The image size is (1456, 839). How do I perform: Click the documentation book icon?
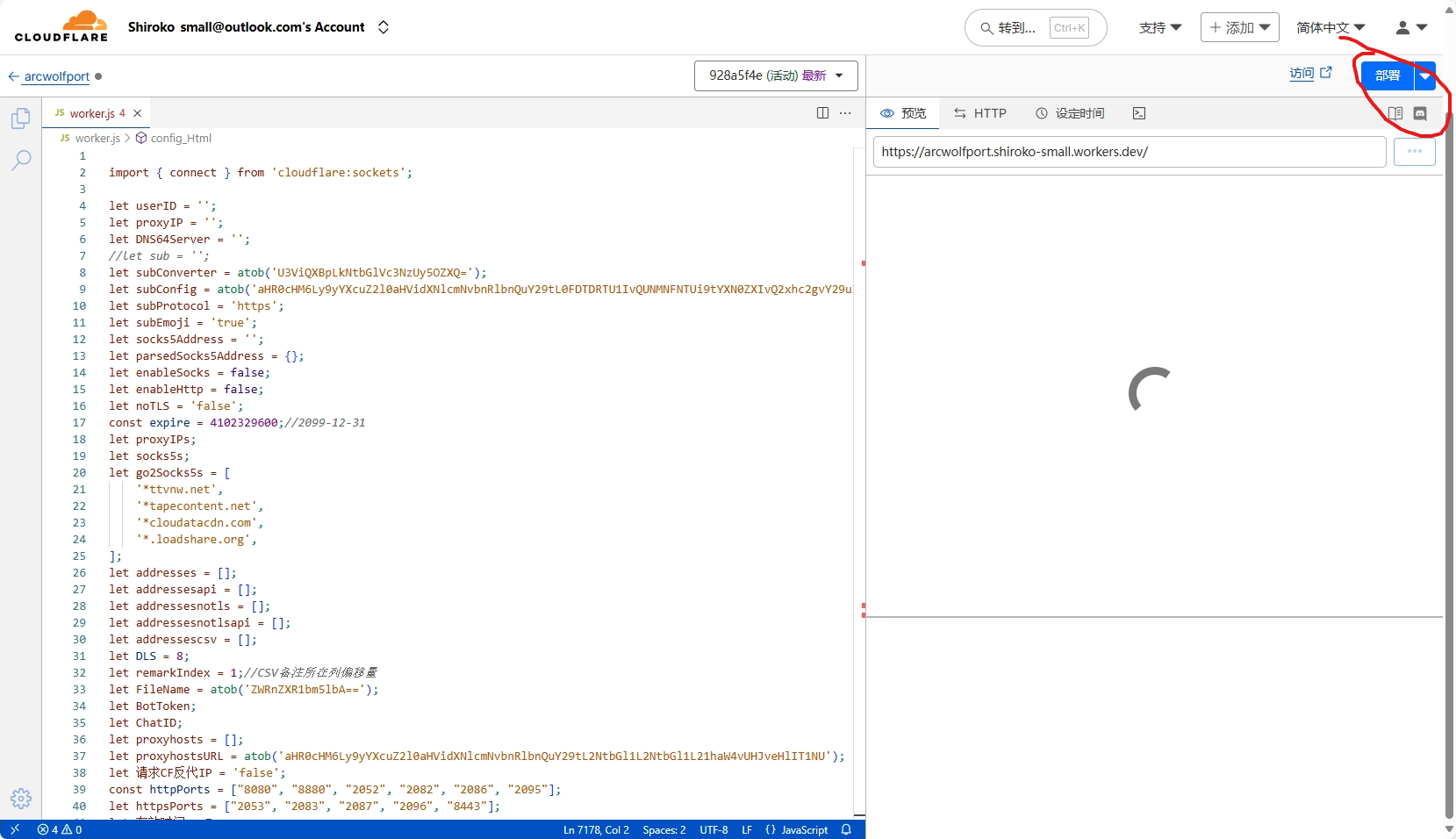[x=1395, y=113]
